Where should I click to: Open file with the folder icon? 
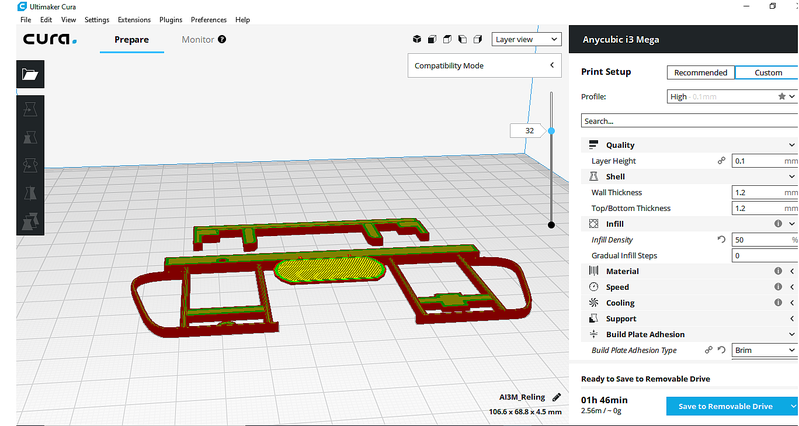pyautogui.click(x=30, y=74)
